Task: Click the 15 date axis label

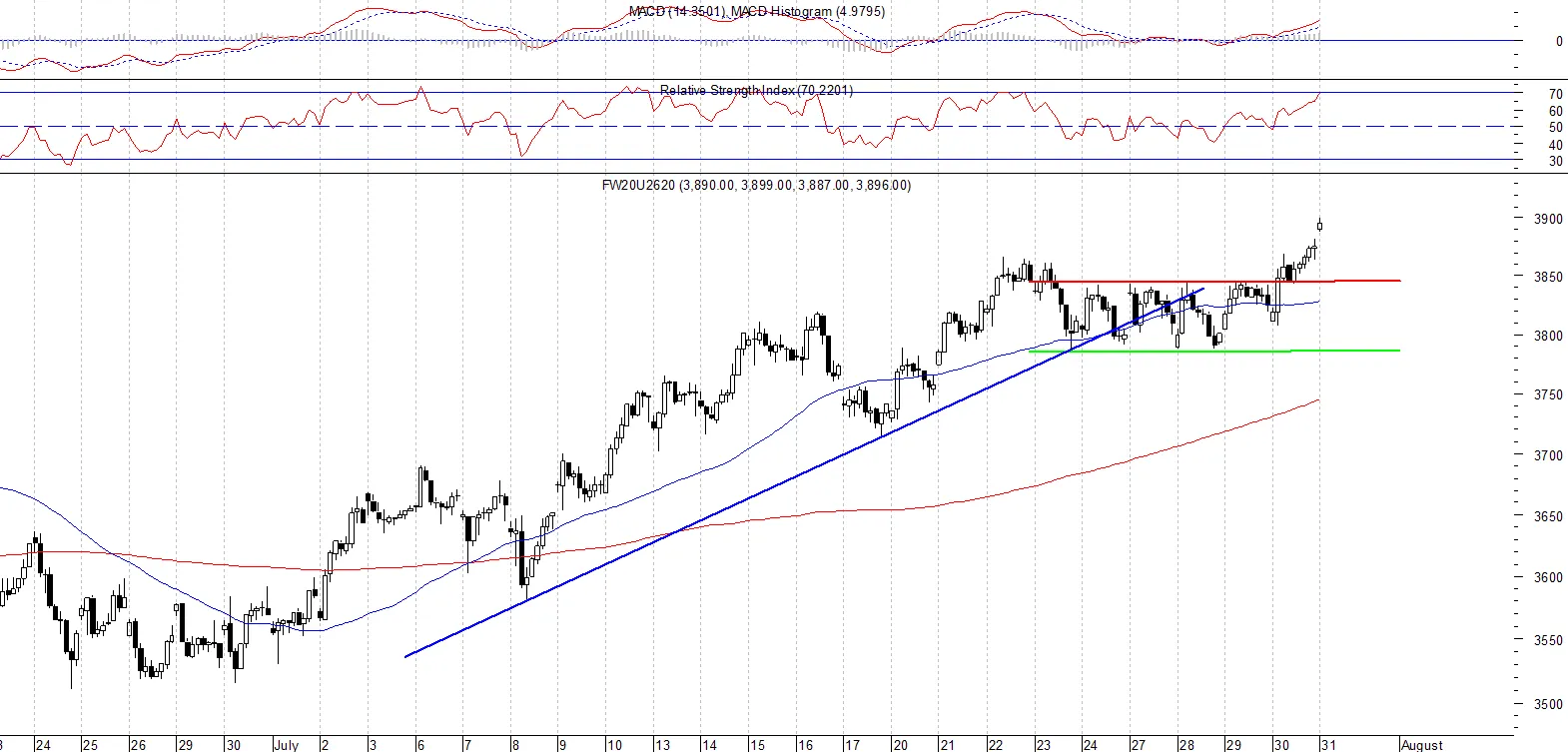Action: (x=757, y=745)
